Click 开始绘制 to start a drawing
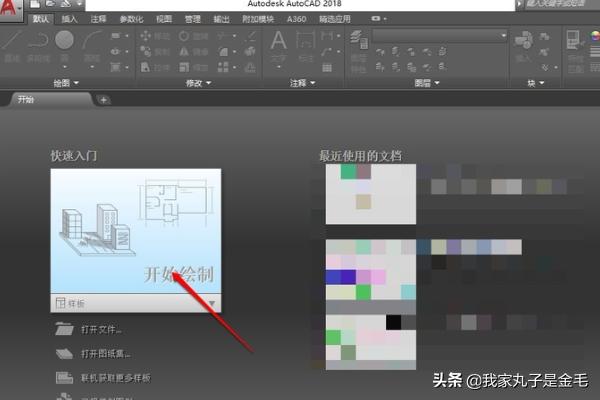Image resolution: width=600 pixels, height=400 pixels. (178, 274)
